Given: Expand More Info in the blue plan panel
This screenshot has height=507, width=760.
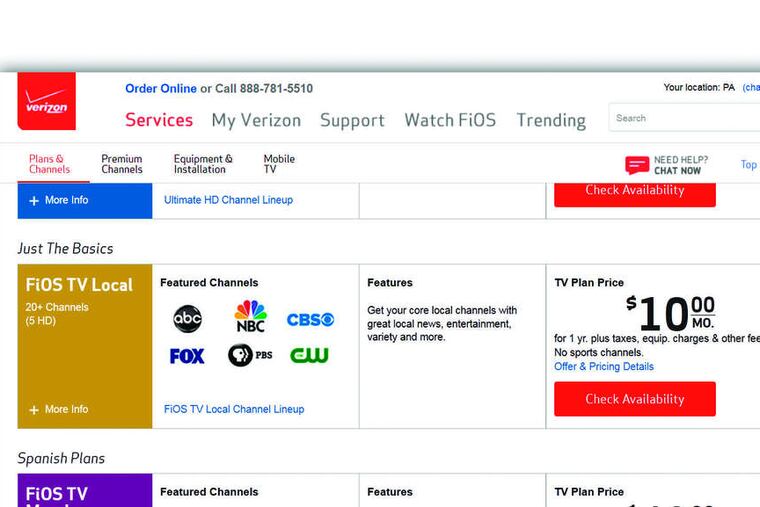Looking at the screenshot, I should click(58, 200).
